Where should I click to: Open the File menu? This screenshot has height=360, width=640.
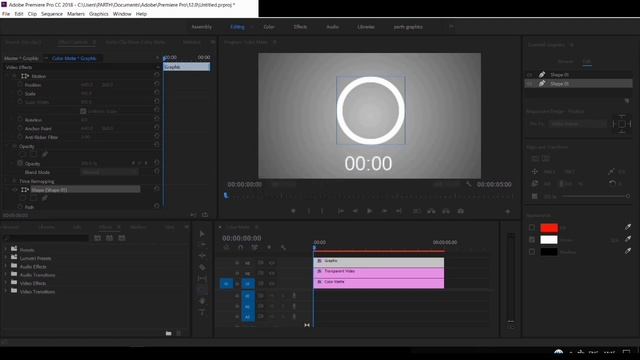pos(6,13)
